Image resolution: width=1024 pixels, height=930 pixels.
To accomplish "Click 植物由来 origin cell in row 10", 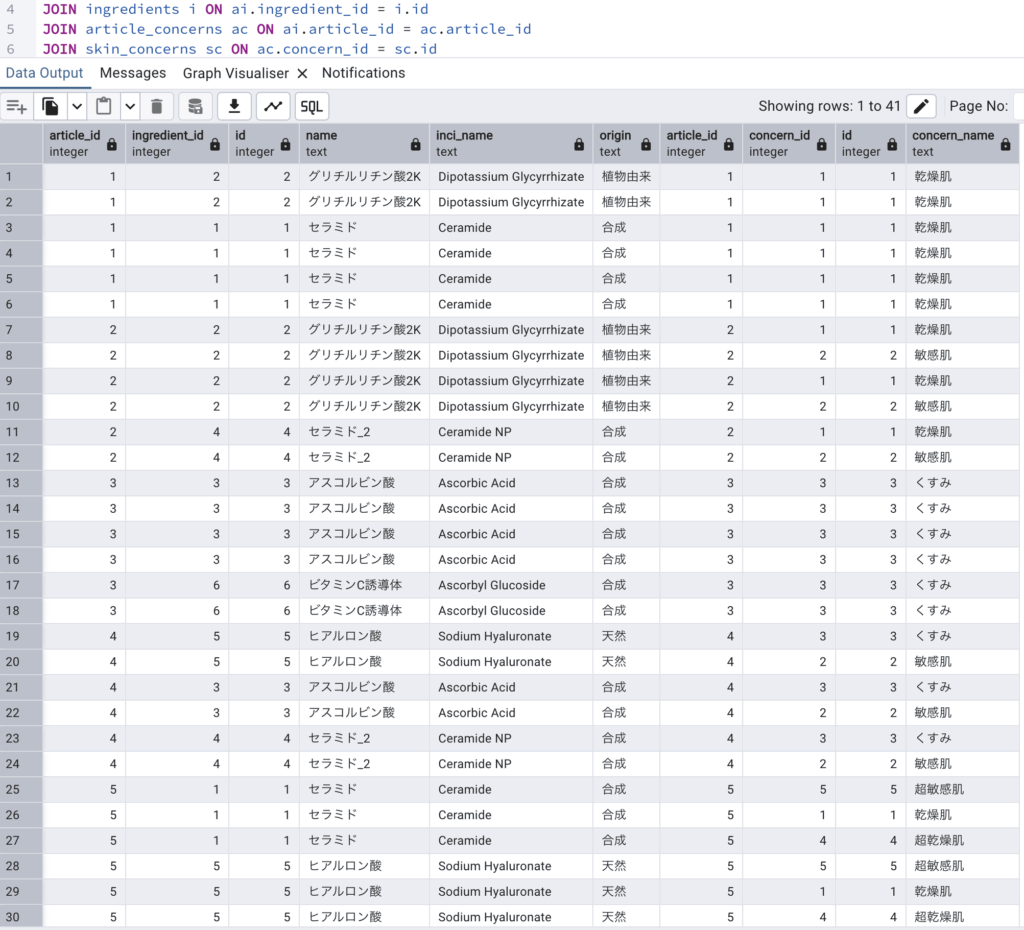I will click(x=626, y=406).
